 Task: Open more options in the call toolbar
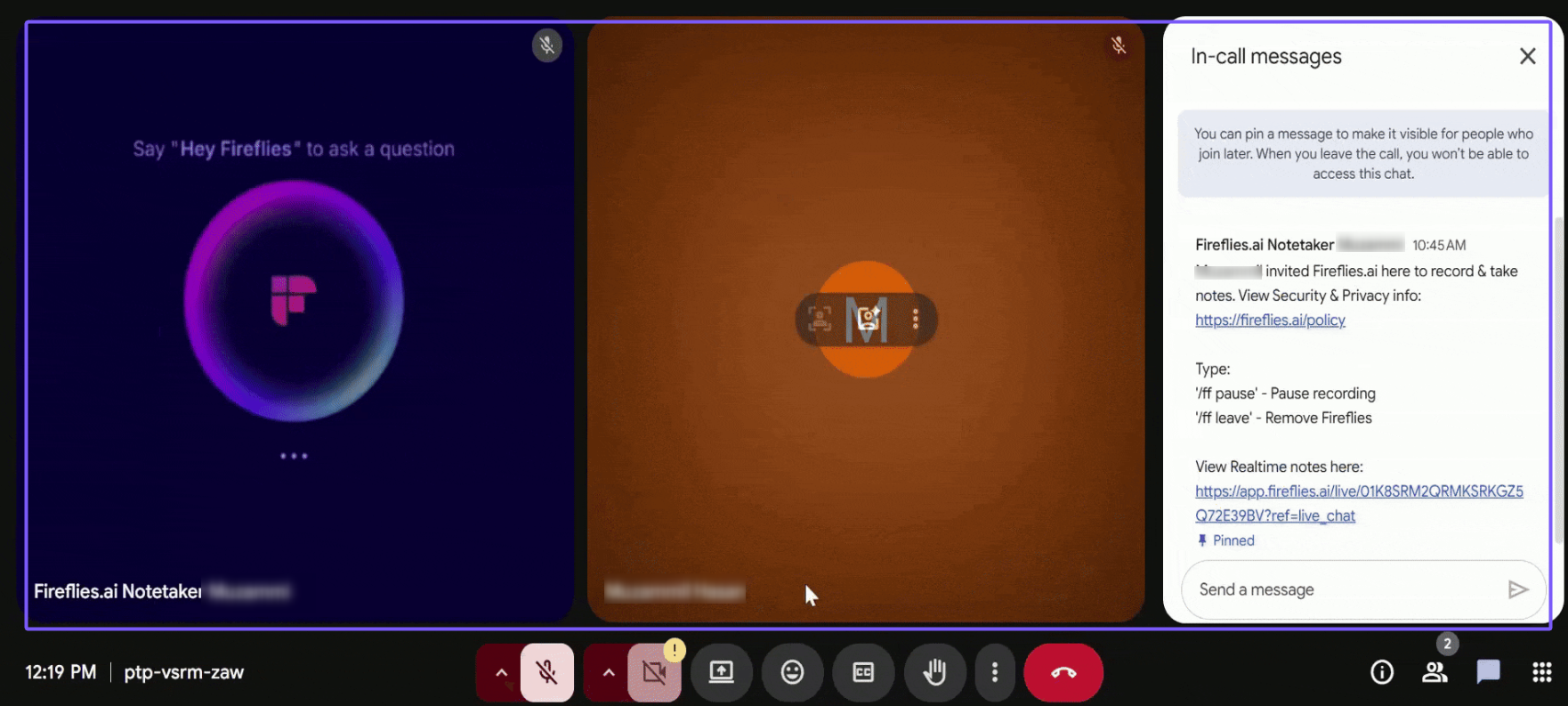(995, 672)
